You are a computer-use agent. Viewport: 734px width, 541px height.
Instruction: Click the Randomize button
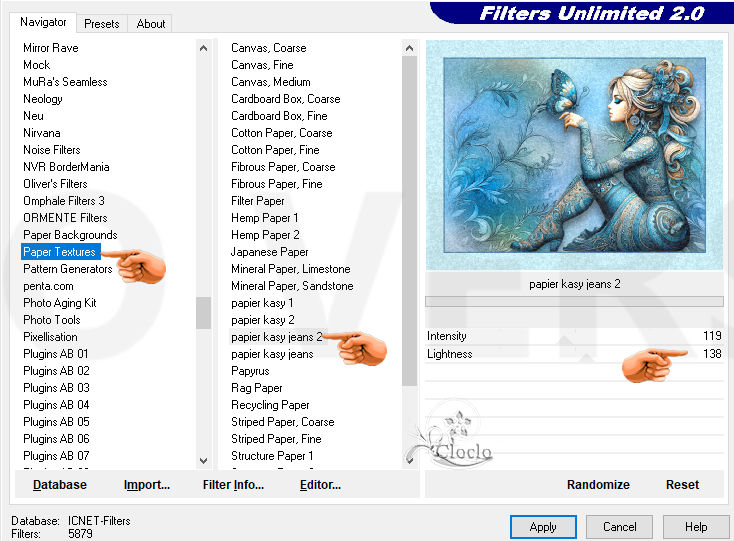coord(598,484)
